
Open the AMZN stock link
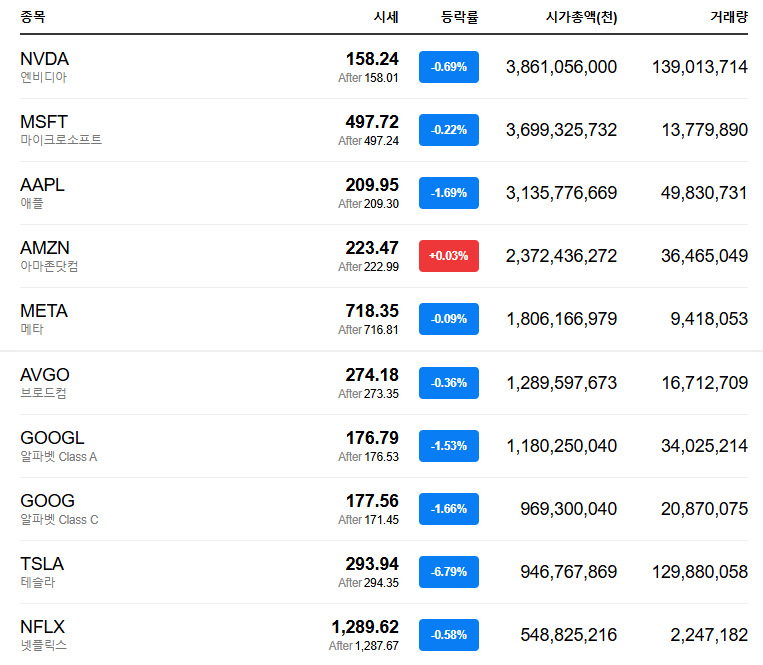45,248
